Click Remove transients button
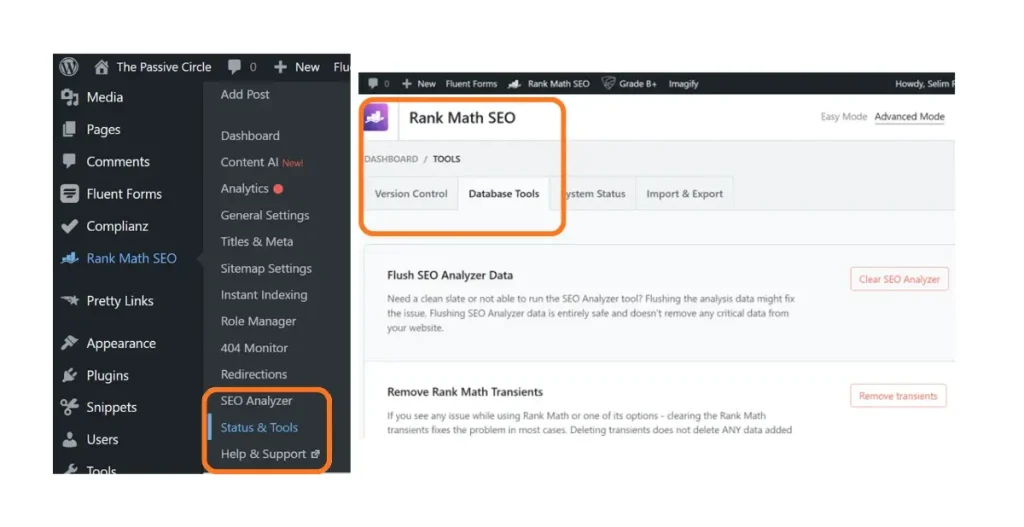The height and width of the screenshot is (527, 1024). pos(898,396)
